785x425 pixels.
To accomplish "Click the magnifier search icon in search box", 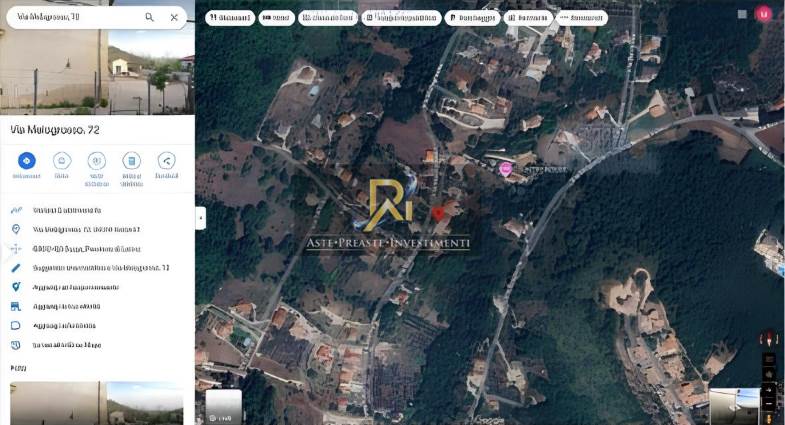I will coord(149,17).
